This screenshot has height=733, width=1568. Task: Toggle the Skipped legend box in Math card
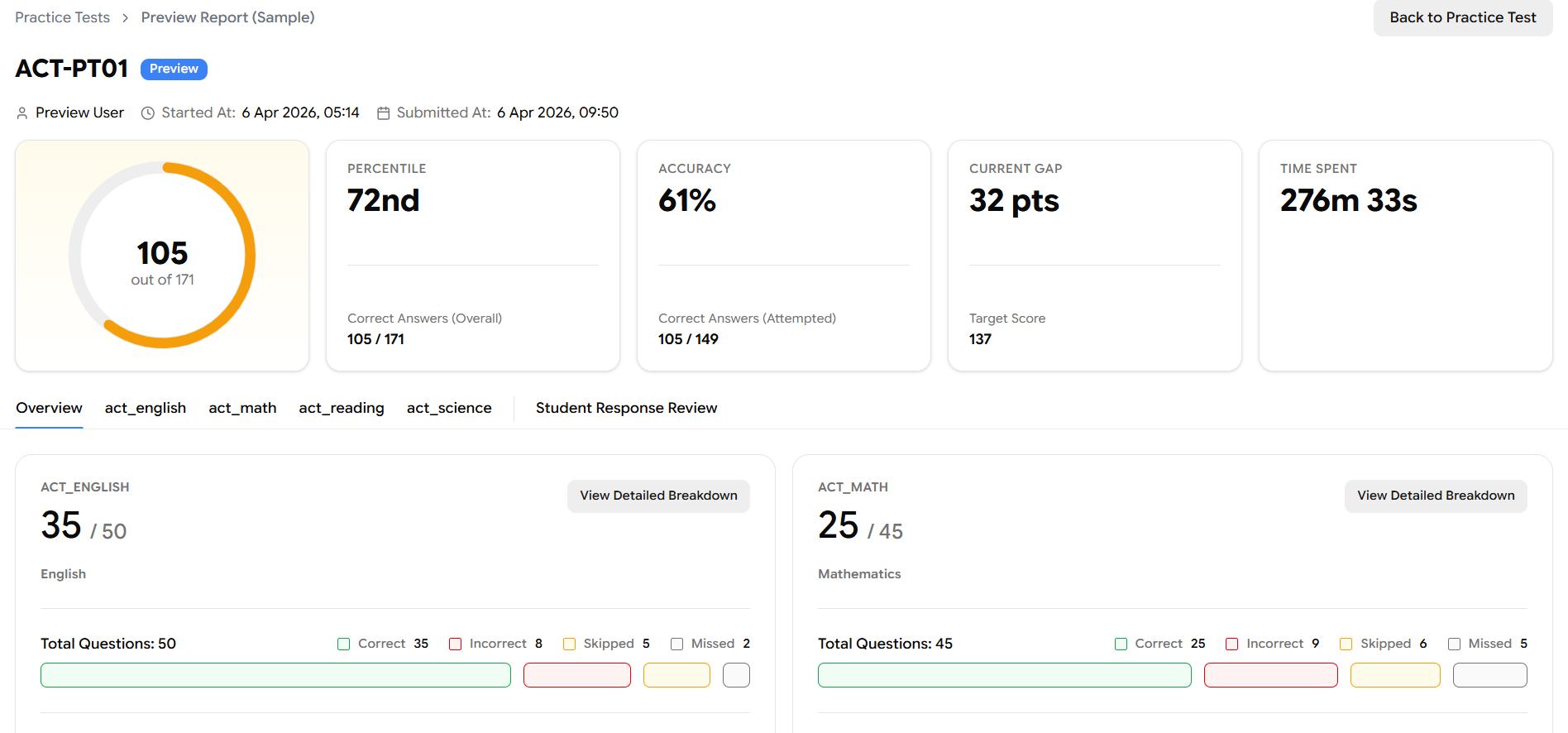[1346, 644]
